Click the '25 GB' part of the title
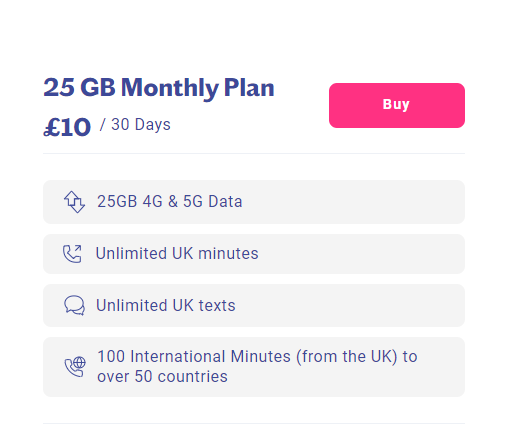The width and height of the screenshot is (508, 447). (x=79, y=87)
